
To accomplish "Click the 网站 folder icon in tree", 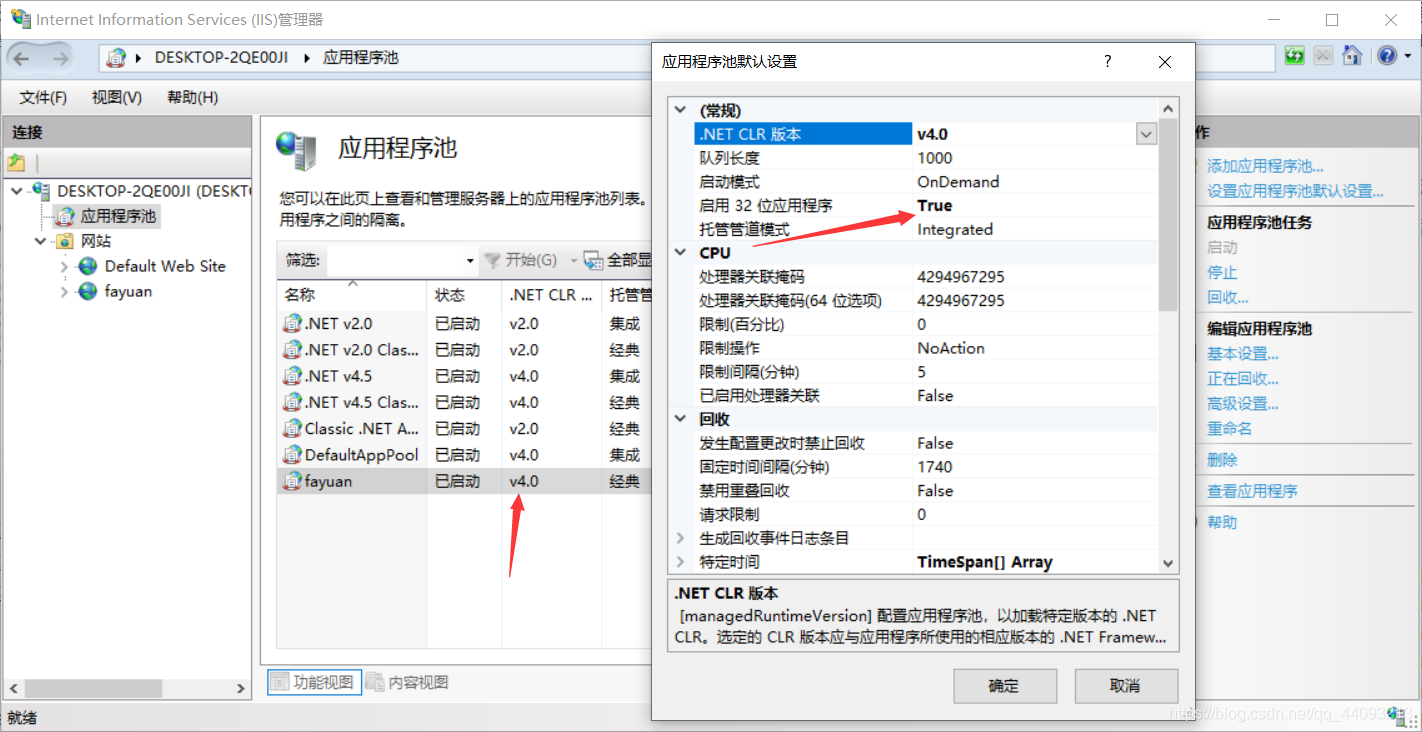I will [64, 241].
